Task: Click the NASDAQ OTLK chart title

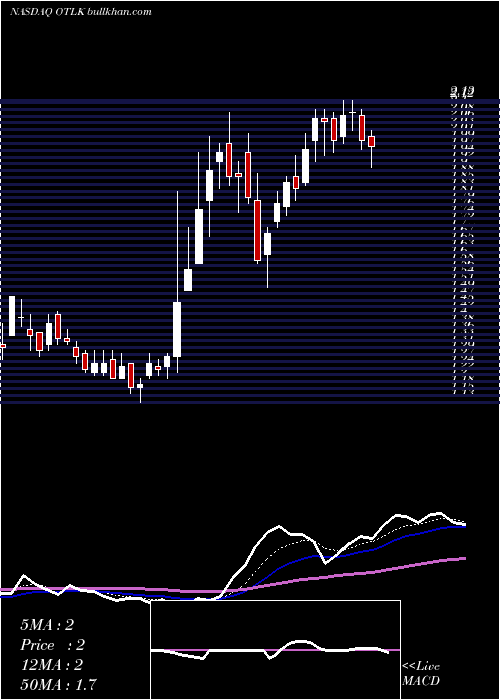Action: coord(81,12)
